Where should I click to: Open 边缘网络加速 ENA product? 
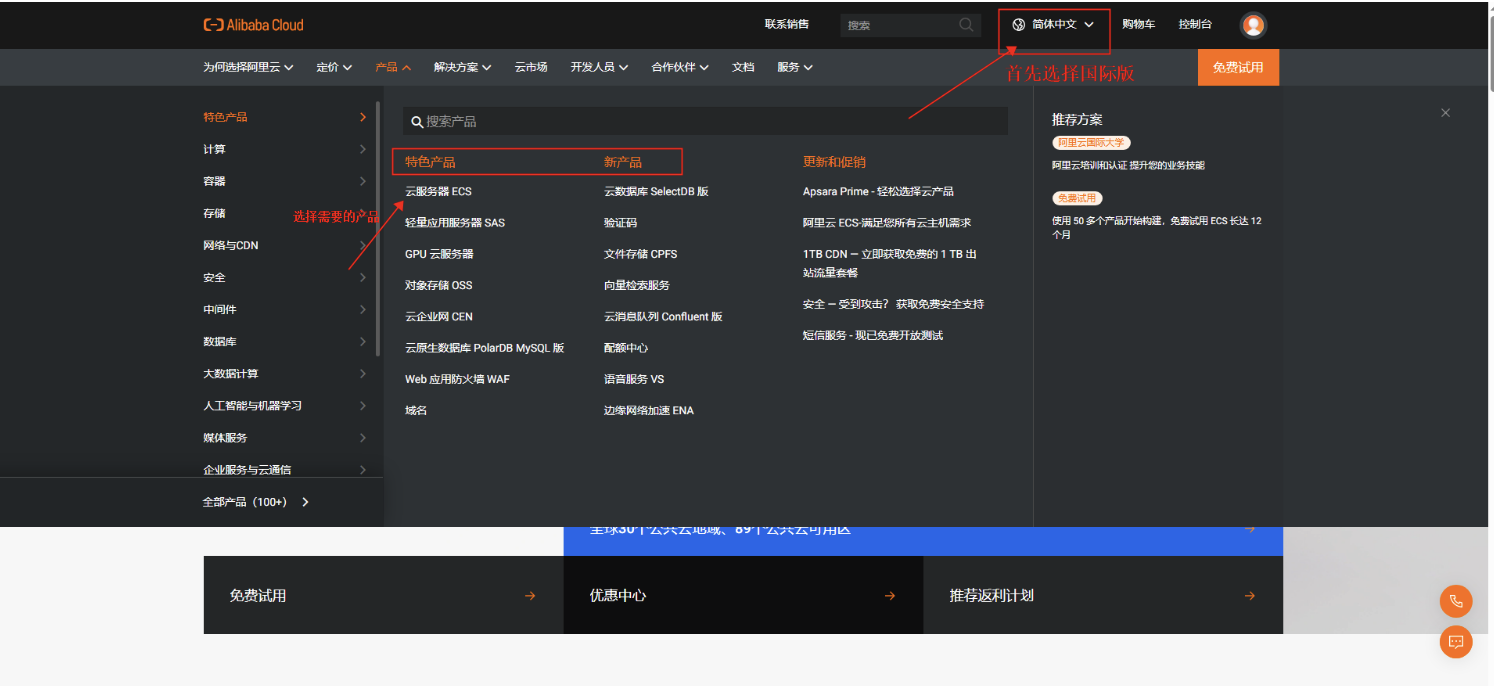click(649, 410)
